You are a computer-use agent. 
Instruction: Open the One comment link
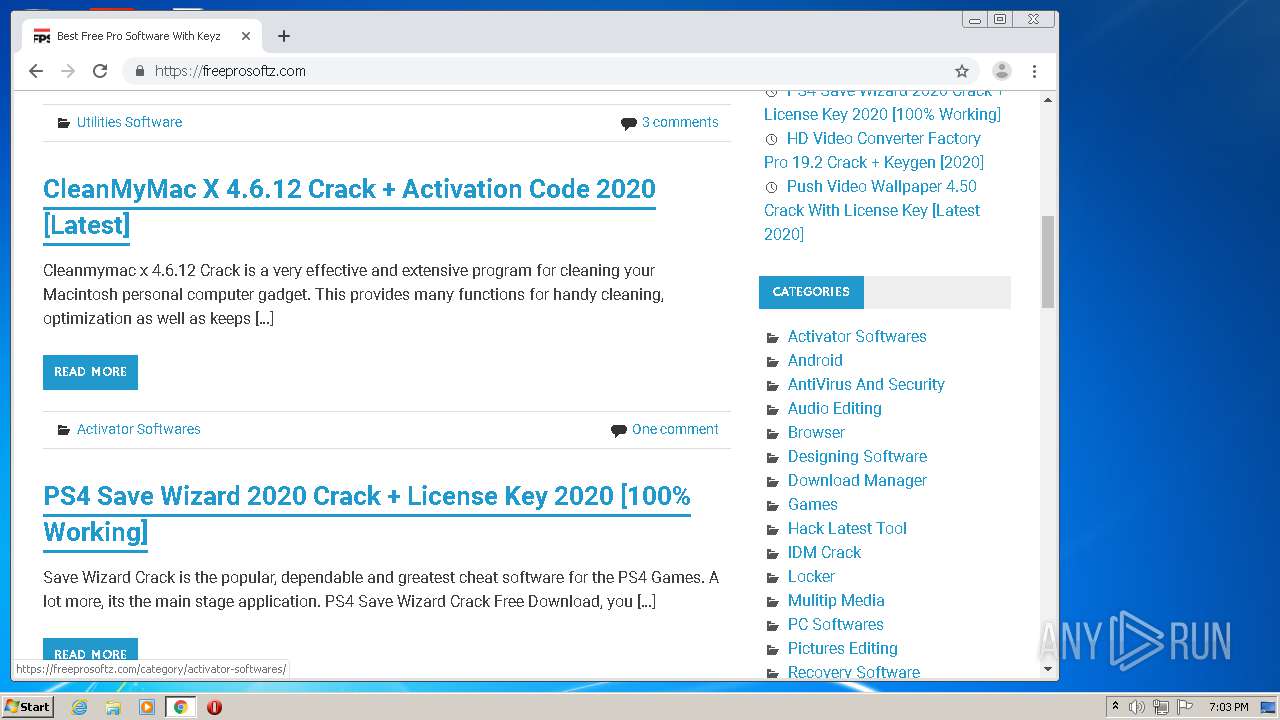pyautogui.click(x=675, y=429)
